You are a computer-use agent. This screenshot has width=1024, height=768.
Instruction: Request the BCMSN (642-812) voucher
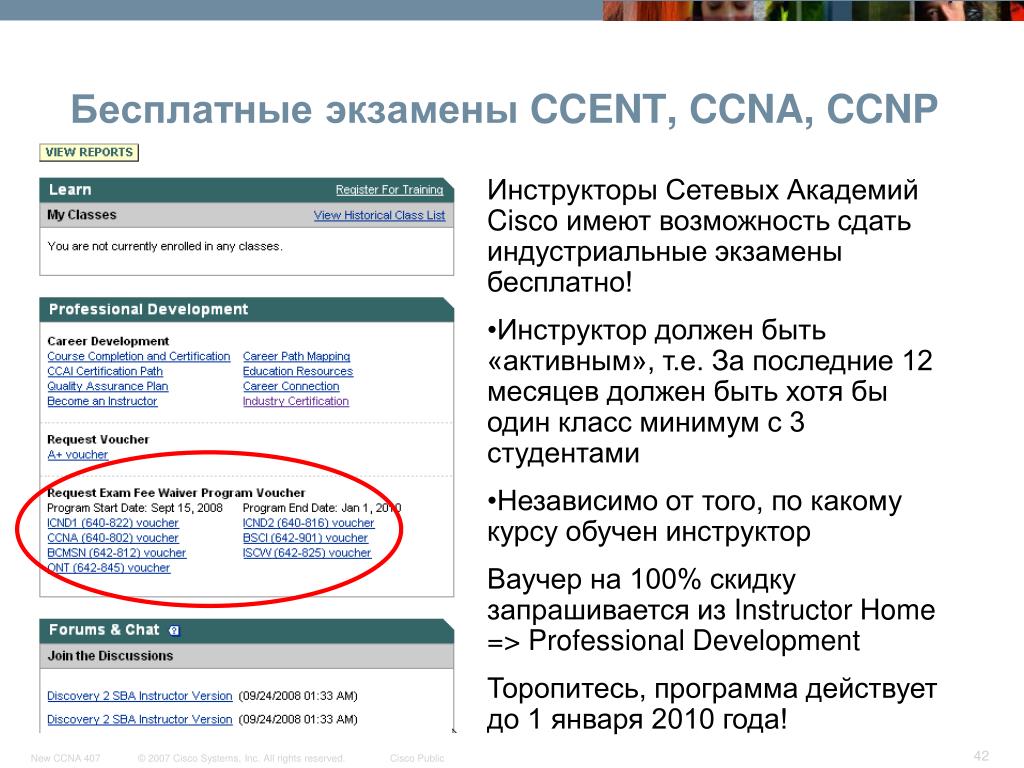click(116, 553)
